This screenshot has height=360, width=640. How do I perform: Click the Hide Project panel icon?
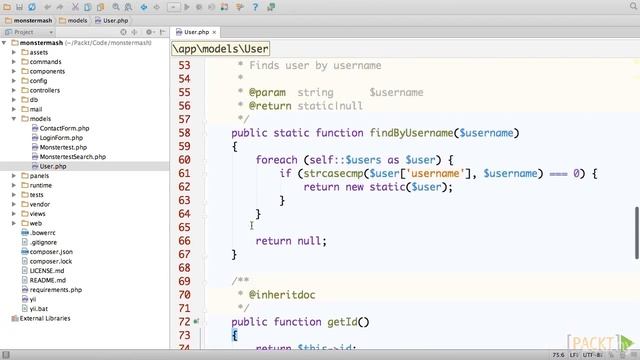(x=162, y=32)
